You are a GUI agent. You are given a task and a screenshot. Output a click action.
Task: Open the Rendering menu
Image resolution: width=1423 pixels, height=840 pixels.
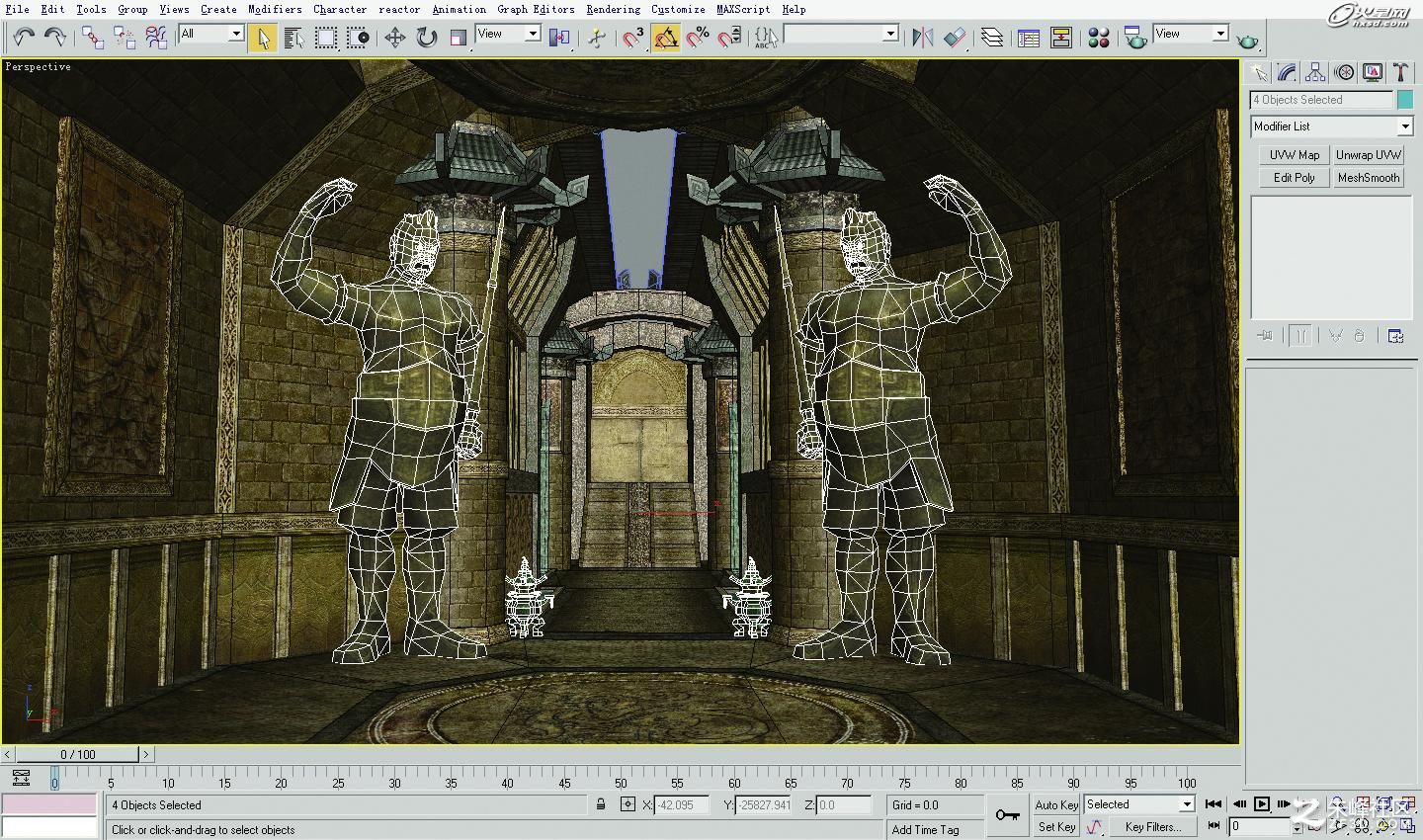[x=613, y=9]
